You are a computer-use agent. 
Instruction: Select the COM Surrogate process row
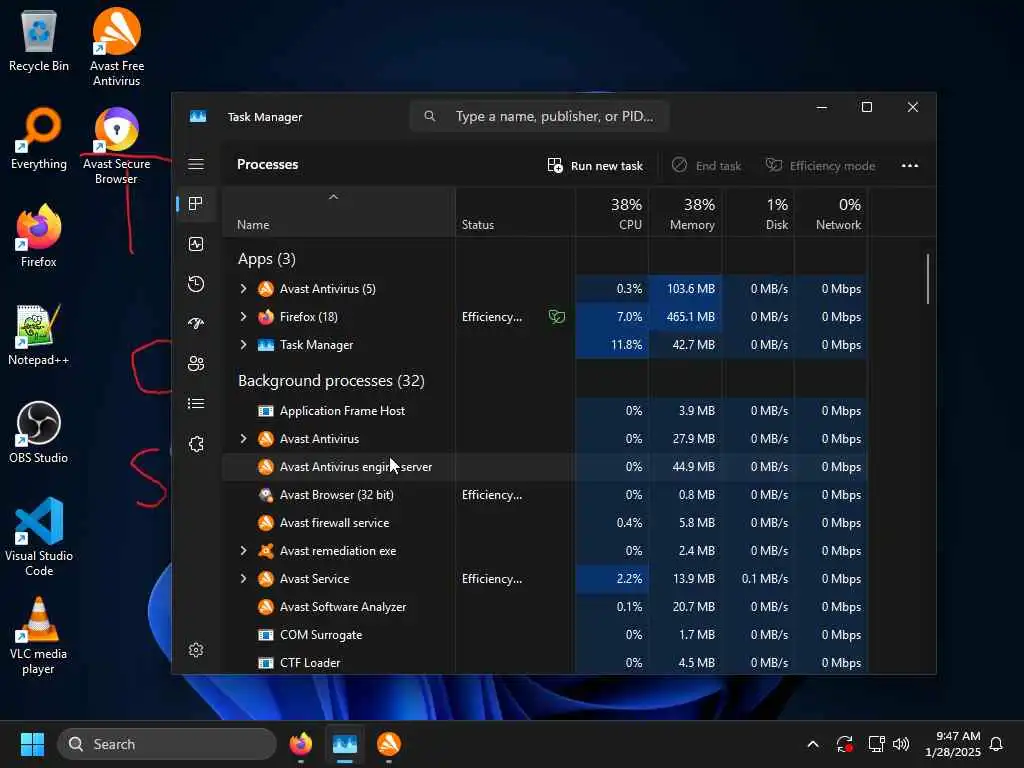point(545,635)
